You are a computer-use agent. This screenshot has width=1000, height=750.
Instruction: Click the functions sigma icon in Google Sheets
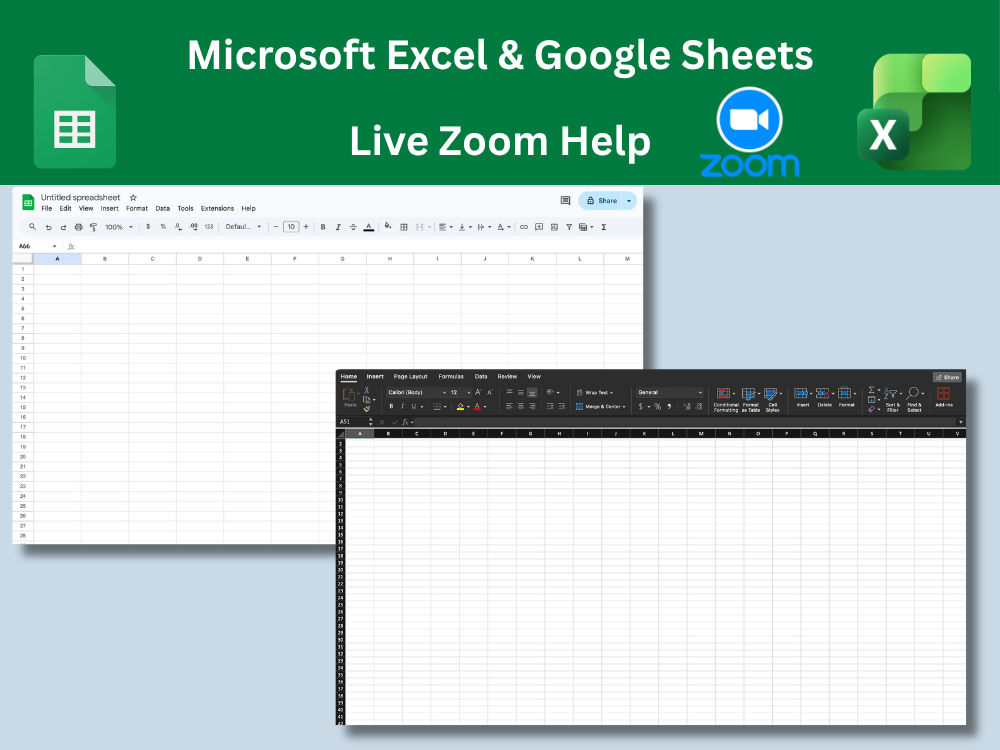[x=603, y=227]
